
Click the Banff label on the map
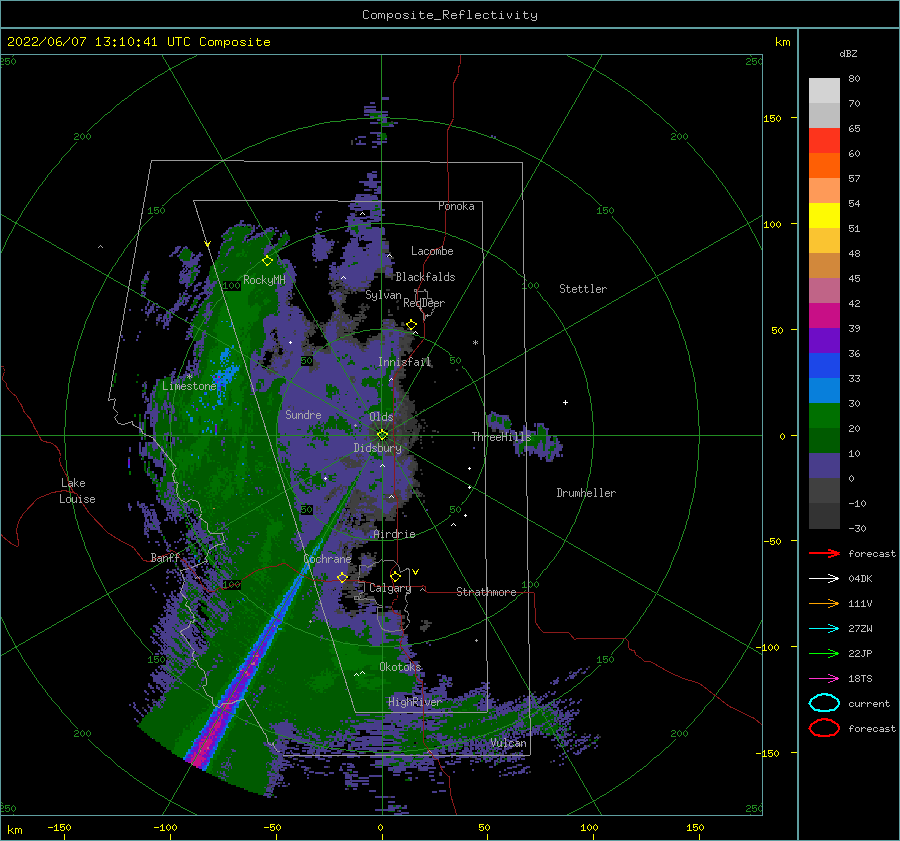[165, 557]
